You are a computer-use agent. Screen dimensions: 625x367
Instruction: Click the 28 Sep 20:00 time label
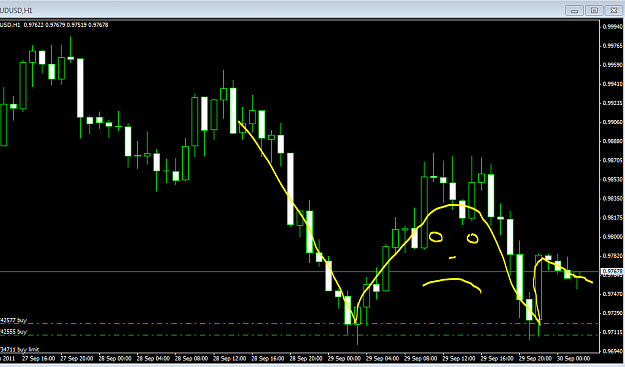pos(306,358)
